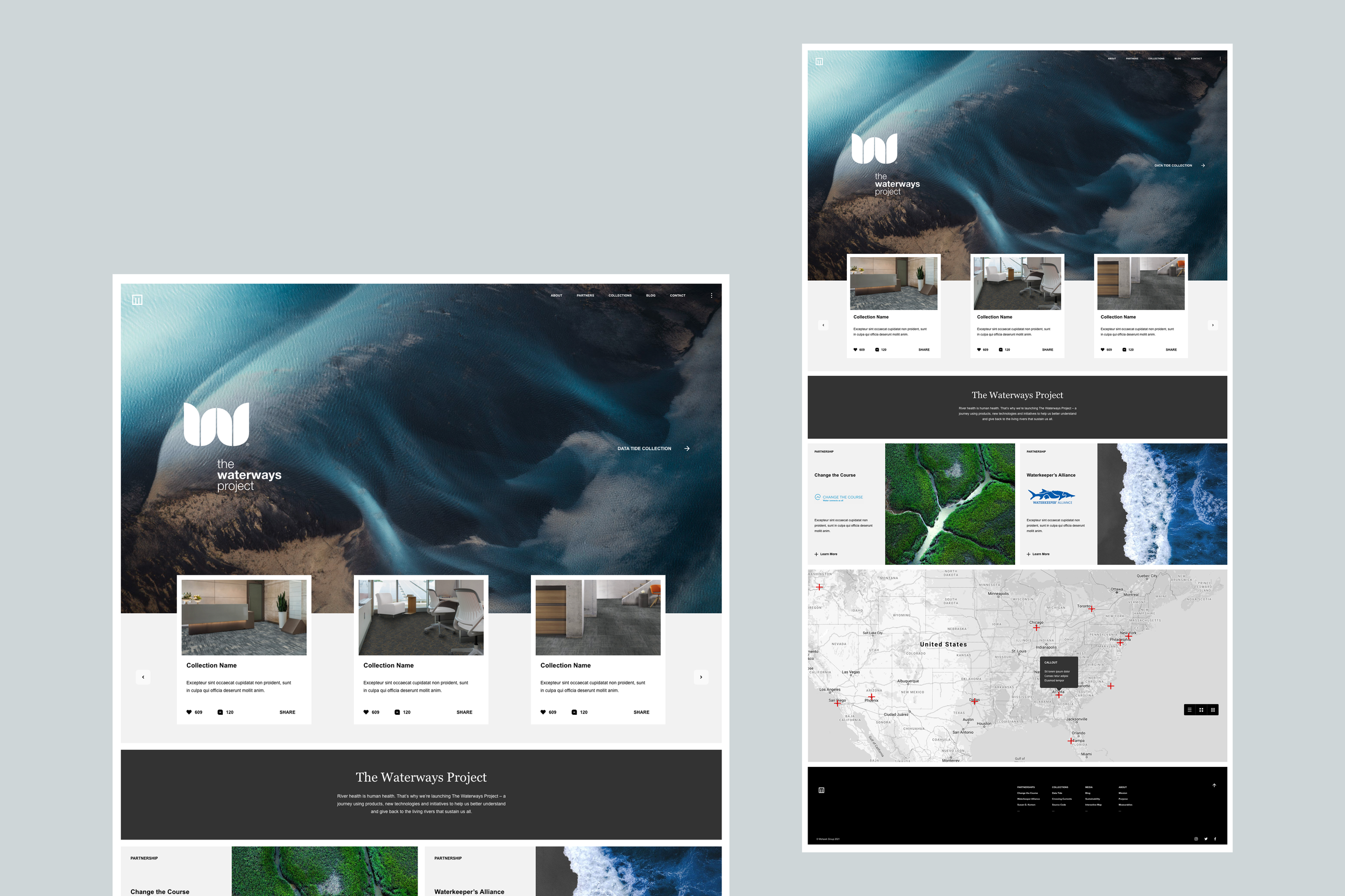This screenshot has width=1345, height=896.
Task: Open Partners in the left mockup navigation
Action: pyautogui.click(x=585, y=295)
